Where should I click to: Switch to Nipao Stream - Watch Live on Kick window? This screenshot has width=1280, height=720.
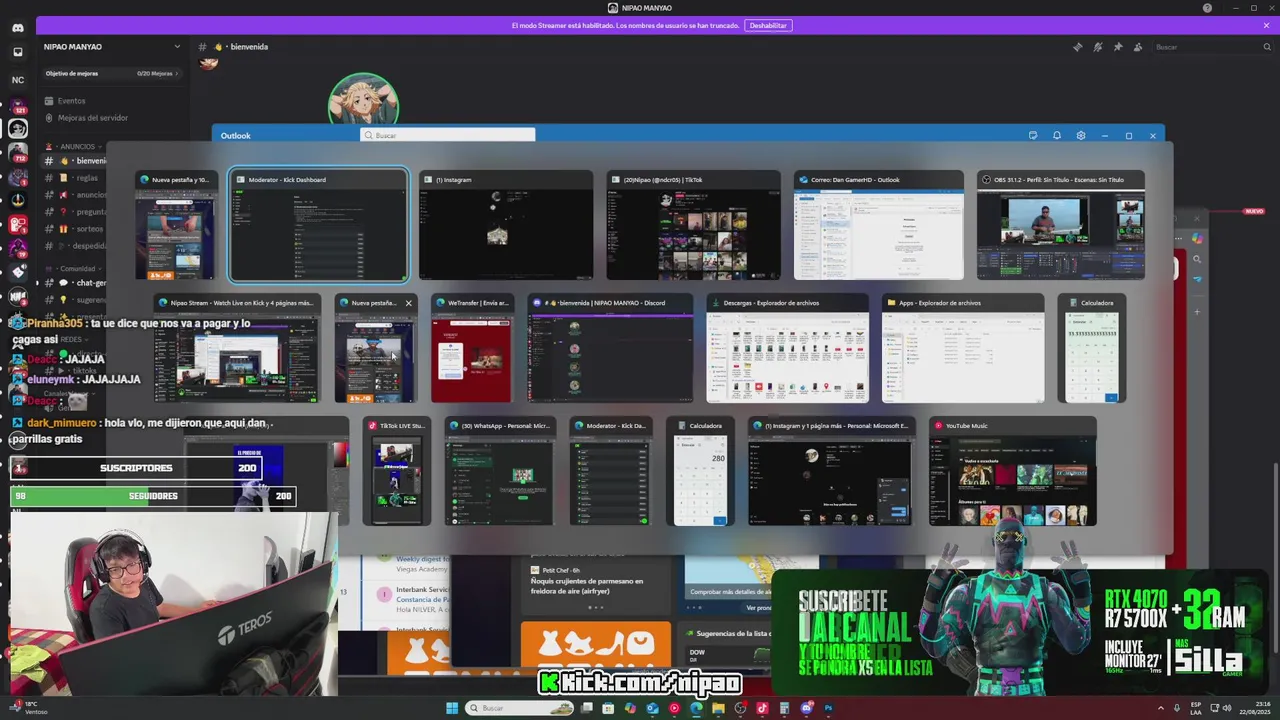[x=237, y=348]
